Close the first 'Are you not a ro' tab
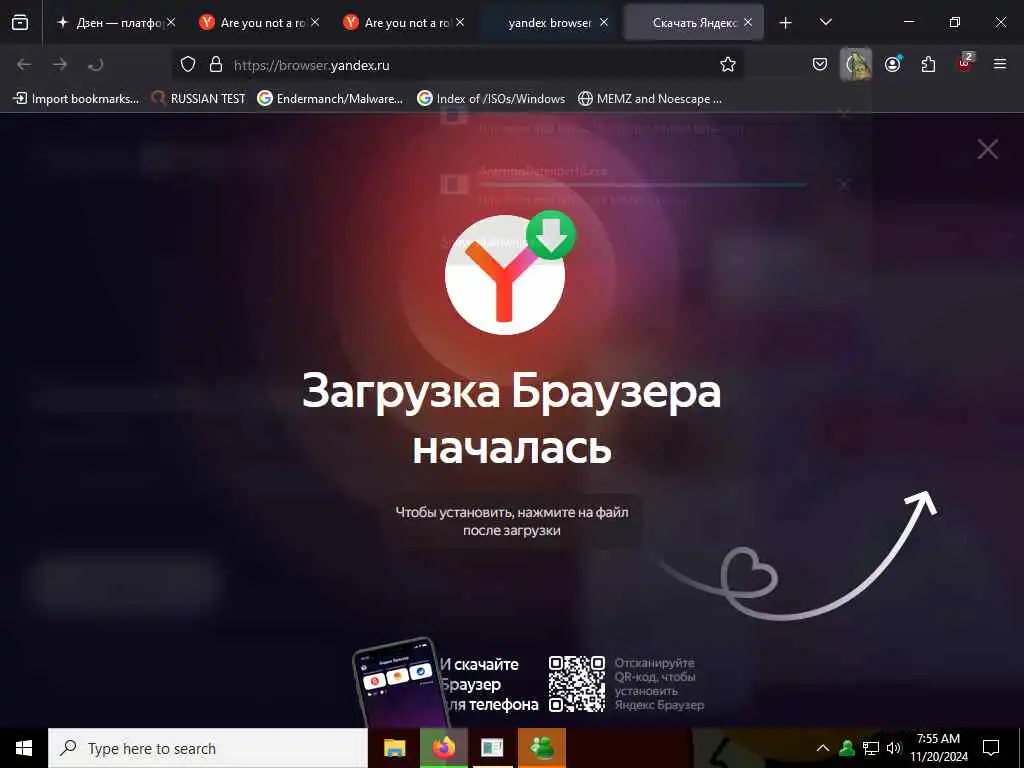Image resolution: width=1024 pixels, height=768 pixels. (315, 22)
